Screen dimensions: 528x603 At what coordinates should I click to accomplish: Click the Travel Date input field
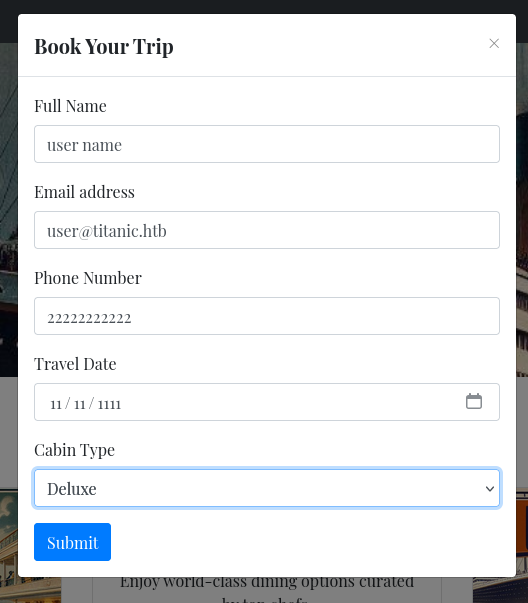[266, 402]
